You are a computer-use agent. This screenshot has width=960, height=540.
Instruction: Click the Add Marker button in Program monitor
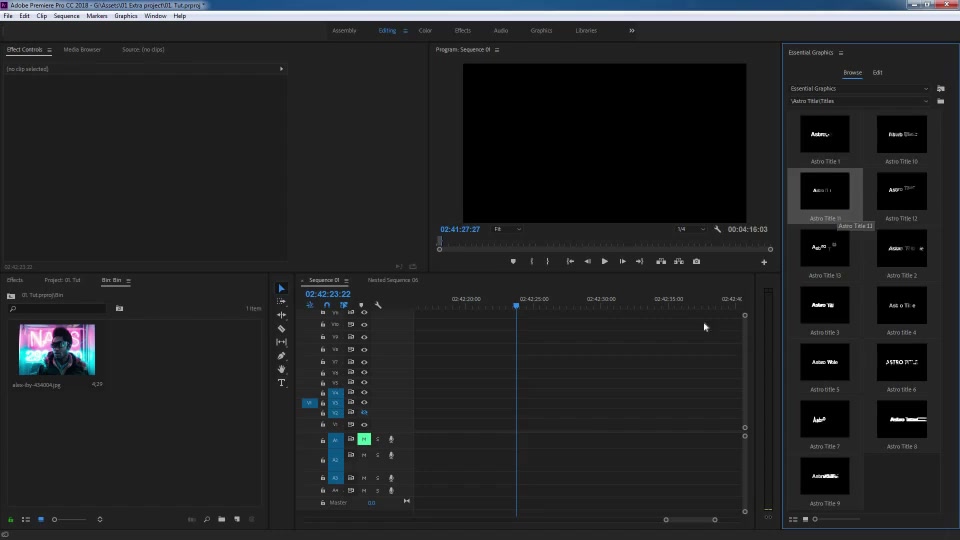point(513,261)
